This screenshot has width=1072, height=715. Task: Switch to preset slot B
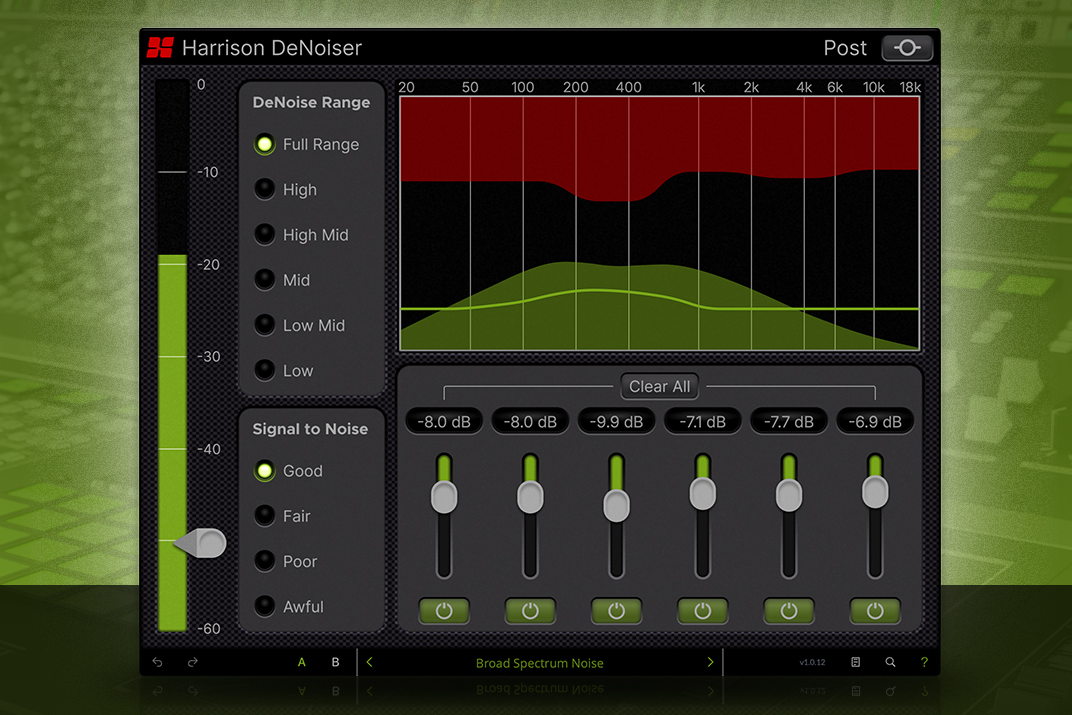[335, 662]
